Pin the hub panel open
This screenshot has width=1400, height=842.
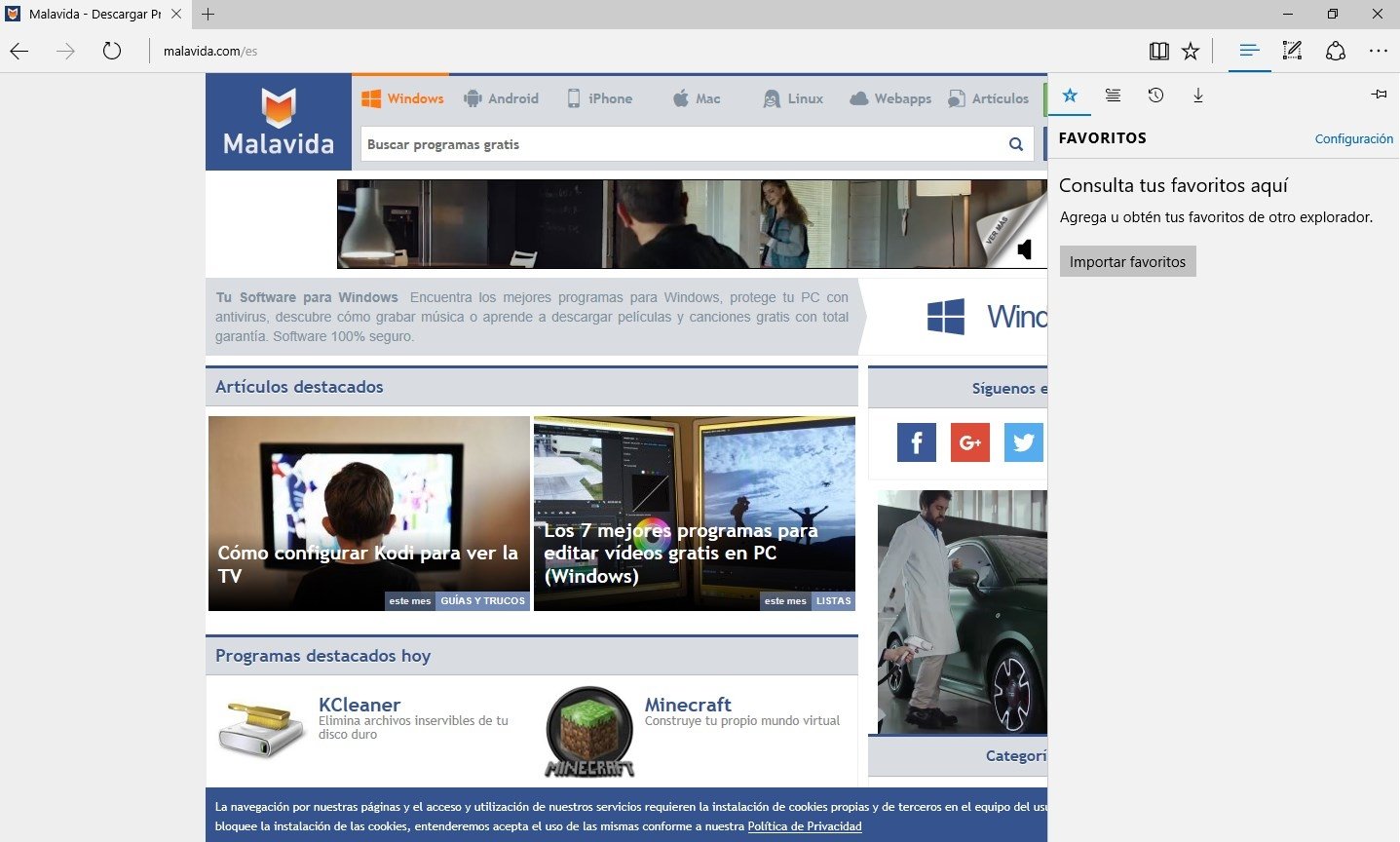(x=1379, y=95)
